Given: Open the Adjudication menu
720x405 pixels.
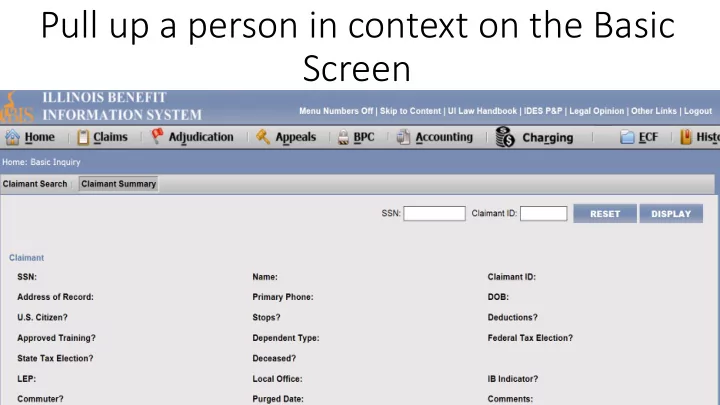Looking at the screenshot, I should [201, 137].
